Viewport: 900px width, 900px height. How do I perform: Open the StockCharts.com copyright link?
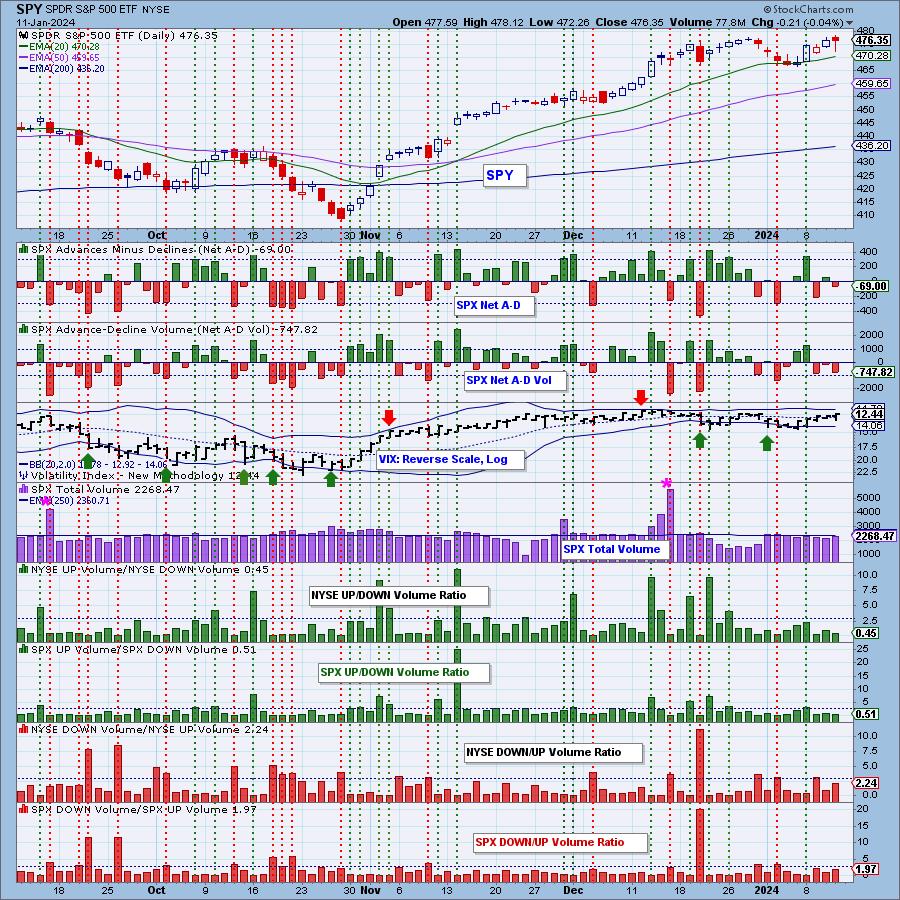click(x=808, y=9)
